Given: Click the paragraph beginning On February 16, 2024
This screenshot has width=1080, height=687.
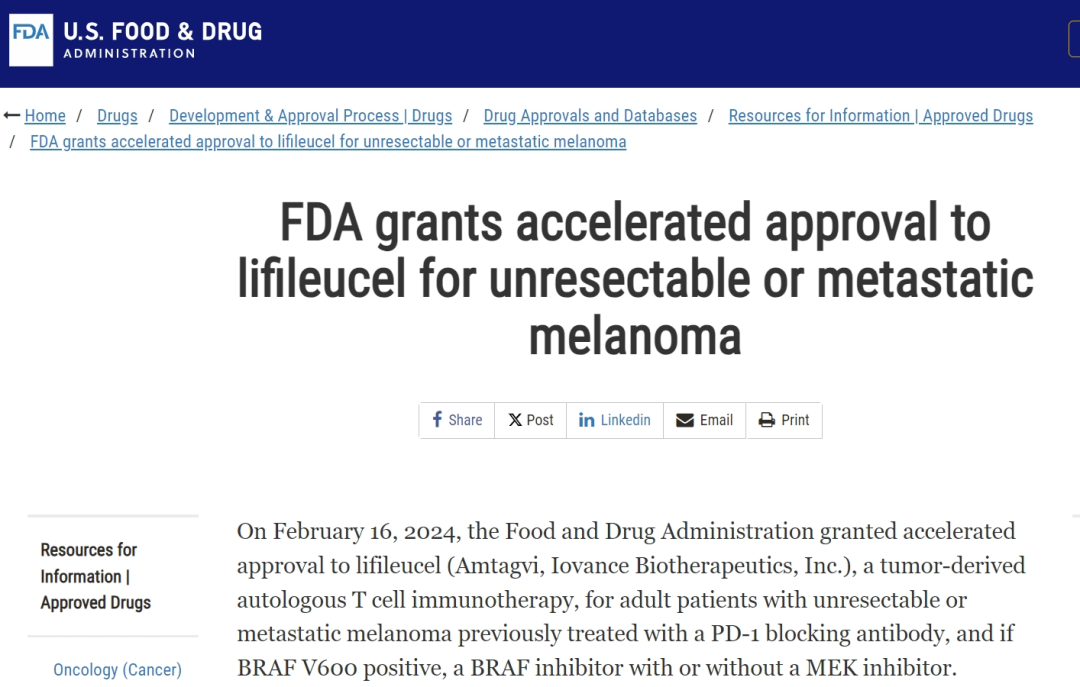Looking at the screenshot, I should [630, 598].
